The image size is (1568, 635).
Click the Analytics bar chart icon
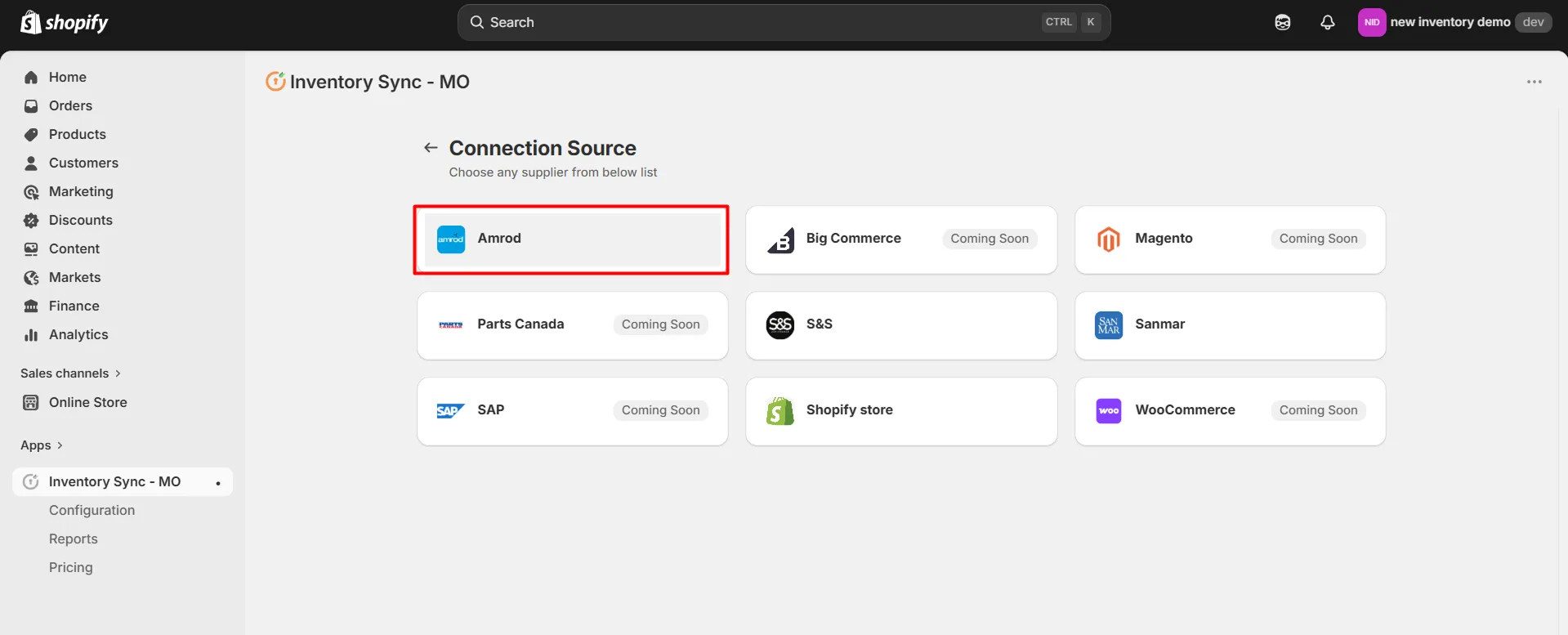pos(31,334)
